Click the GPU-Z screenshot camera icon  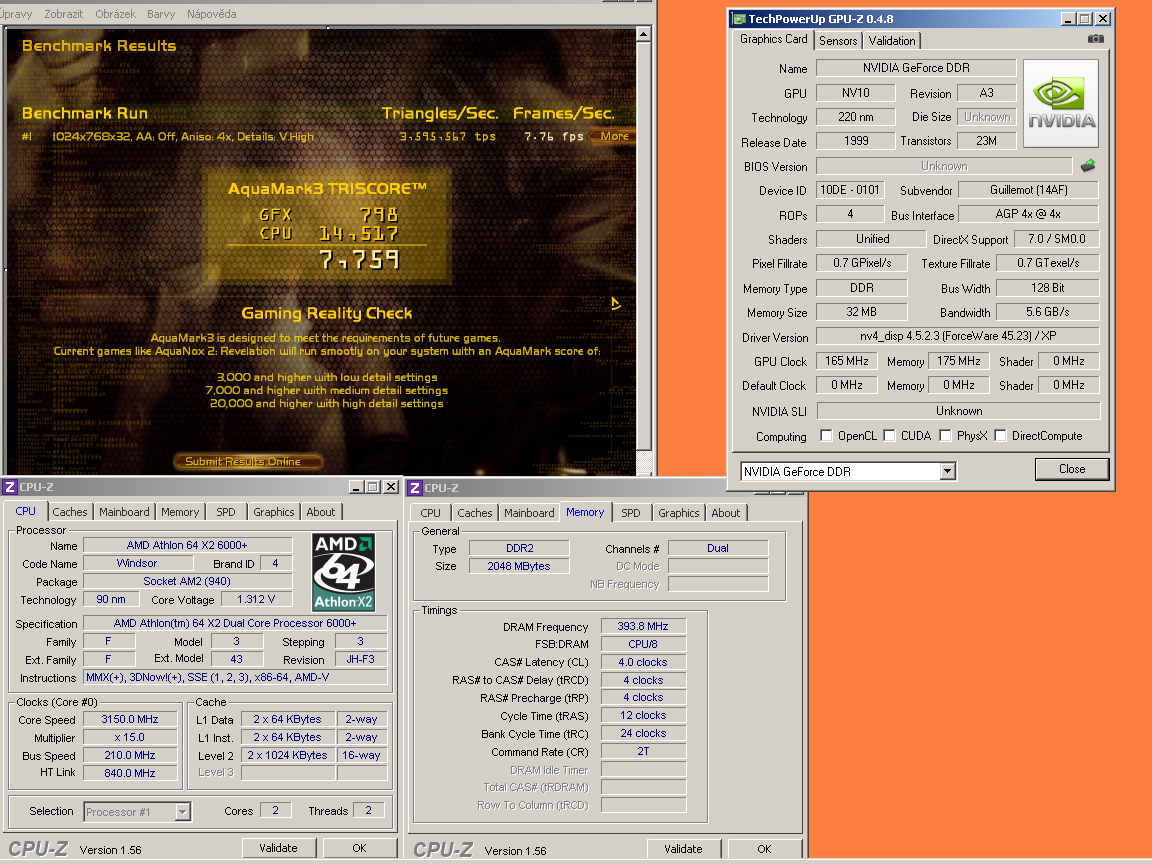[x=1095, y=39]
